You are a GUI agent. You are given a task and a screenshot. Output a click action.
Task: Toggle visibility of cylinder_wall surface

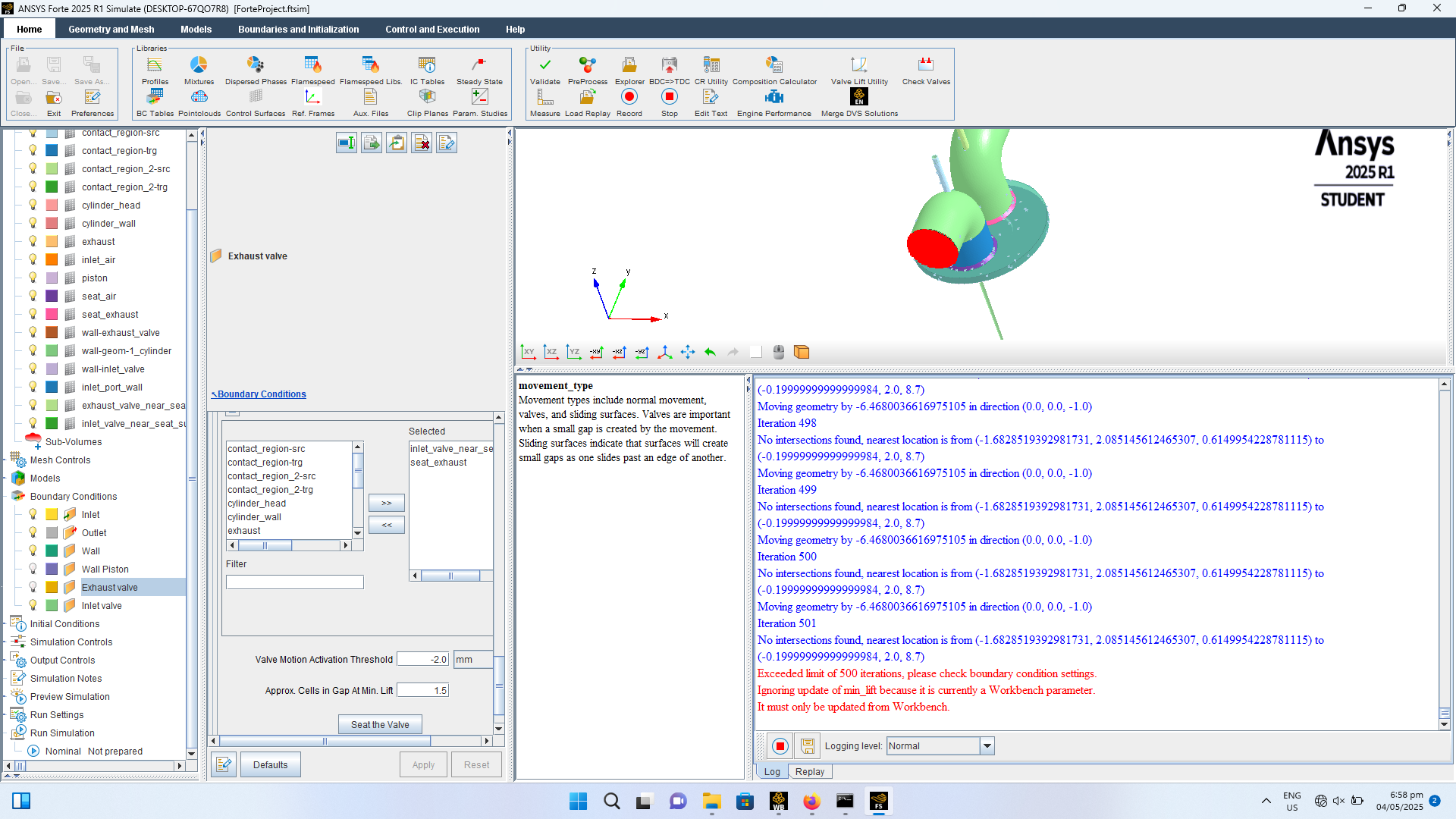point(33,223)
